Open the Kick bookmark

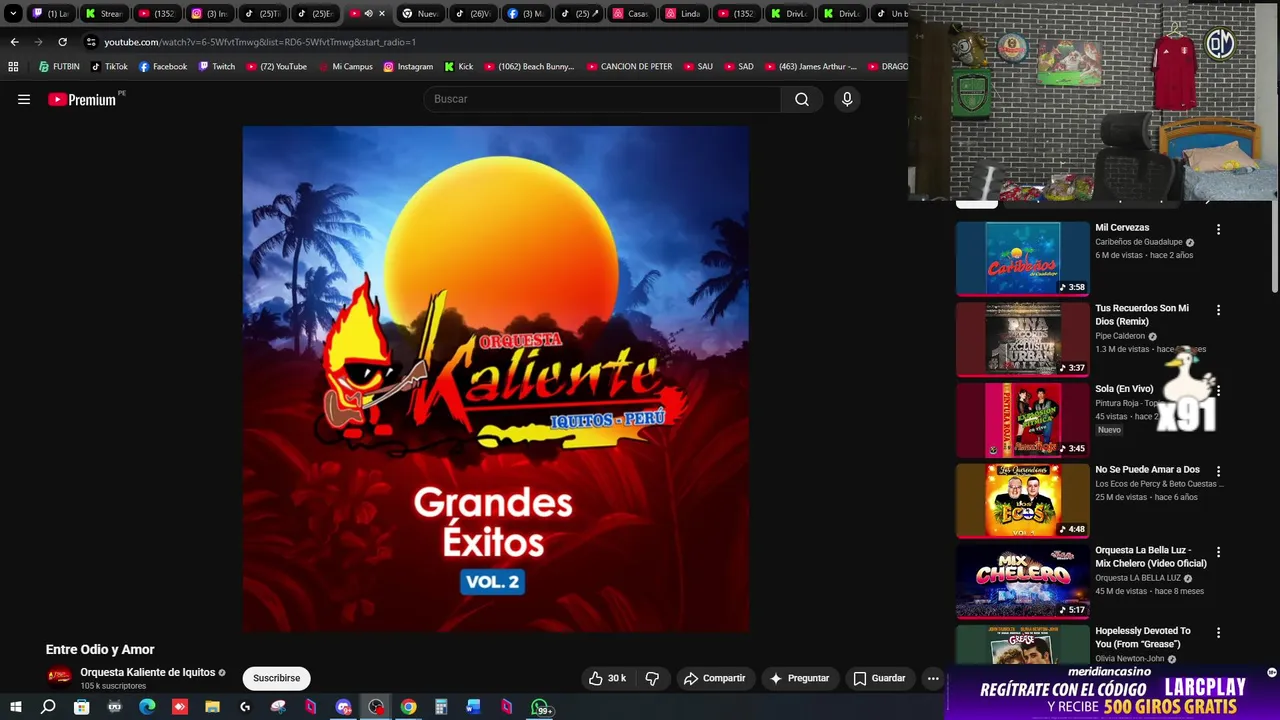458,67
